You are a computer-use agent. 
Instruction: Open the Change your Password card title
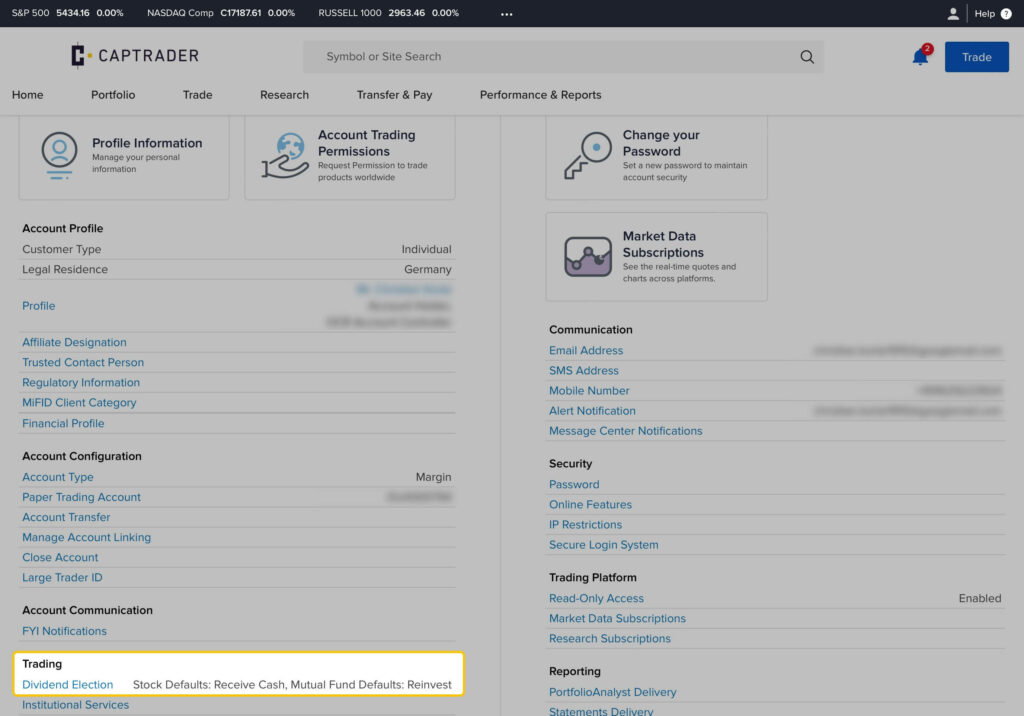coord(660,143)
